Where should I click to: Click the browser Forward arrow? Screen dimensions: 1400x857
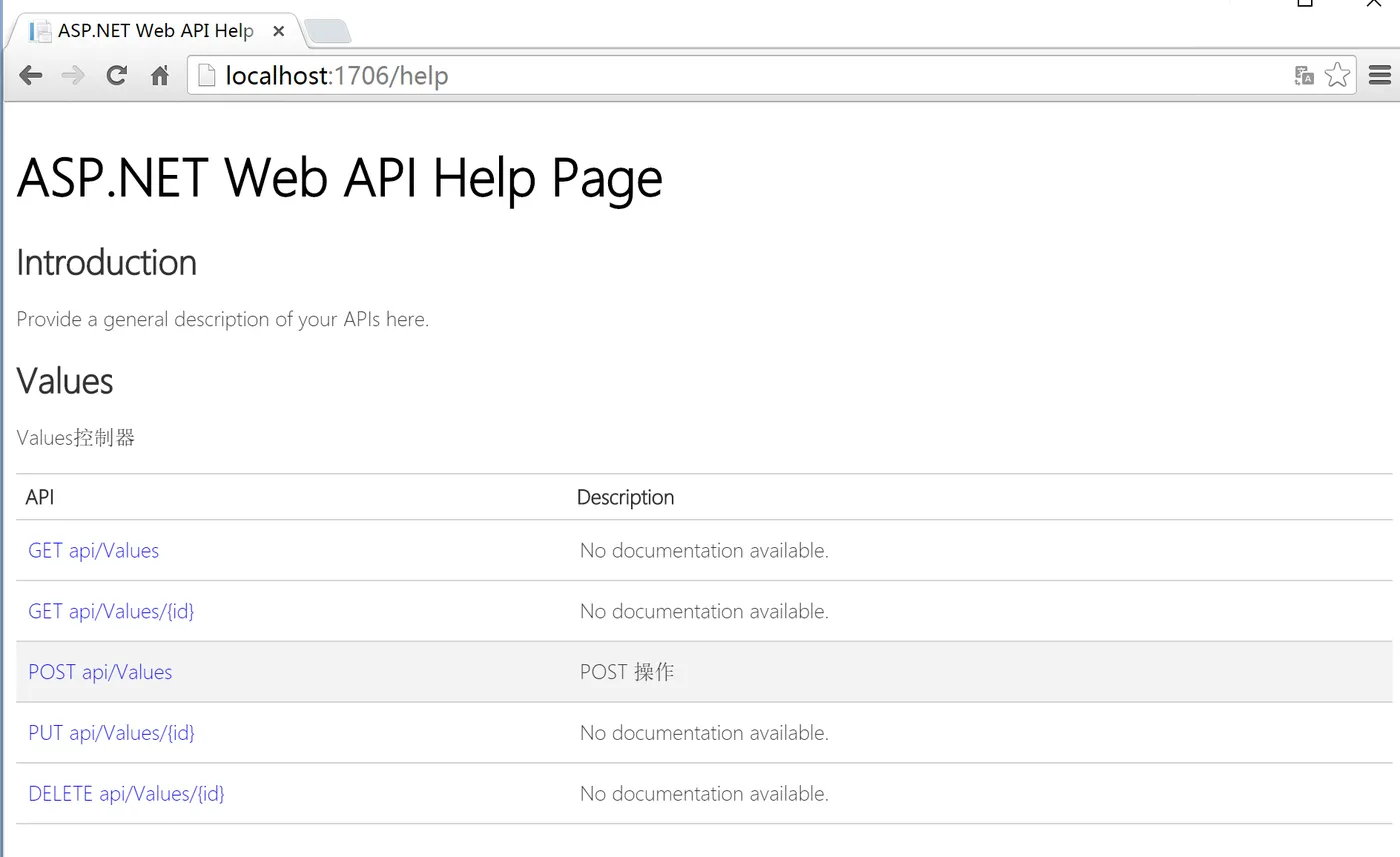73,75
